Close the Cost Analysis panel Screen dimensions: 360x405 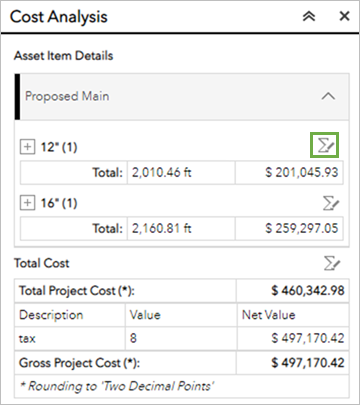[344, 16]
